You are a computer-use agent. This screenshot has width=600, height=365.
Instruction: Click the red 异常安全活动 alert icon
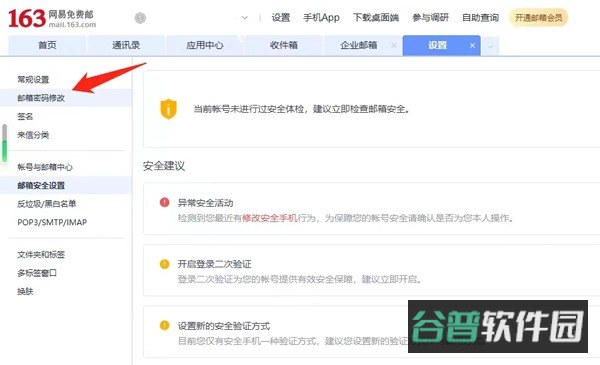(x=165, y=202)
